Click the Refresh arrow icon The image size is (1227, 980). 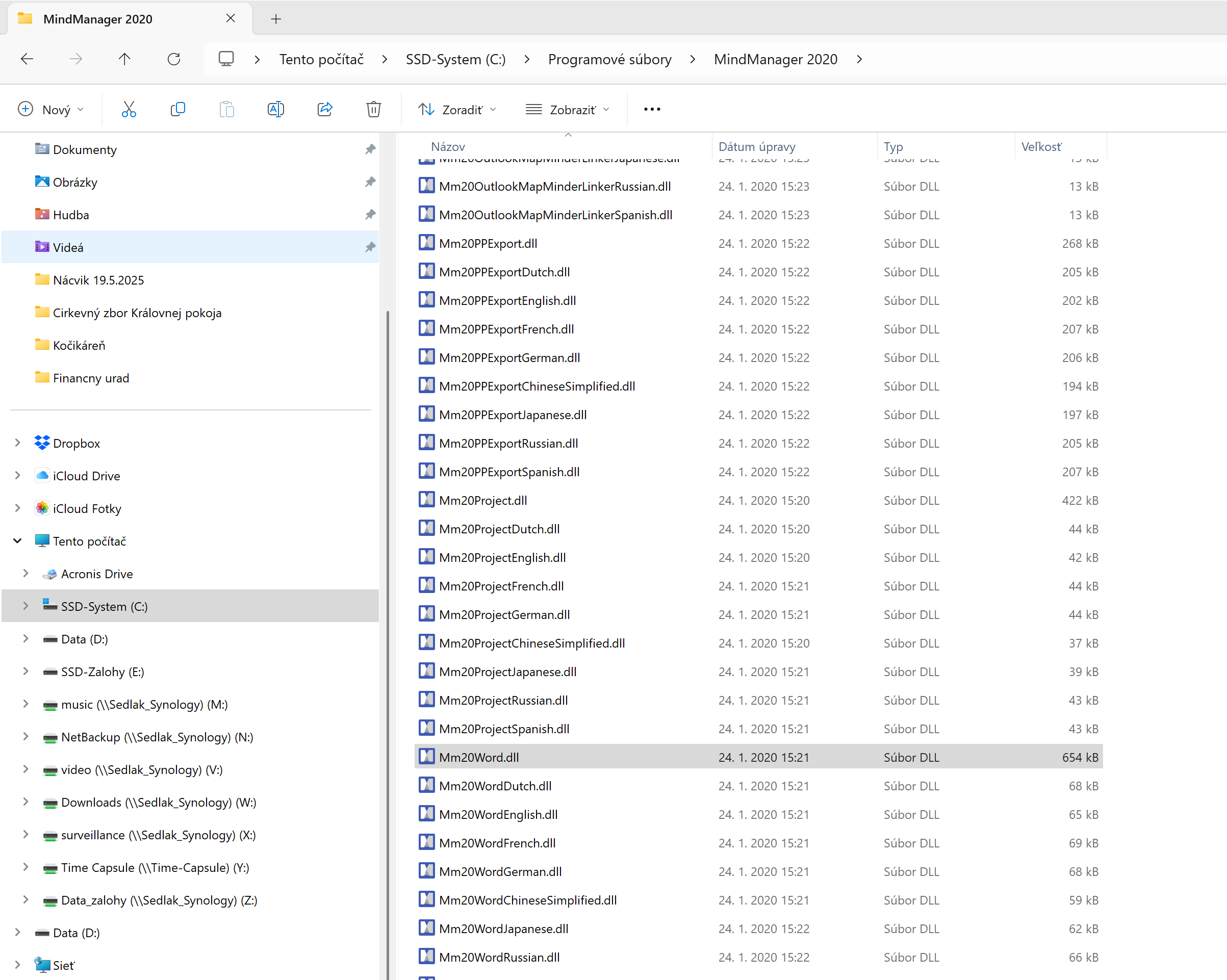(173, 59)
